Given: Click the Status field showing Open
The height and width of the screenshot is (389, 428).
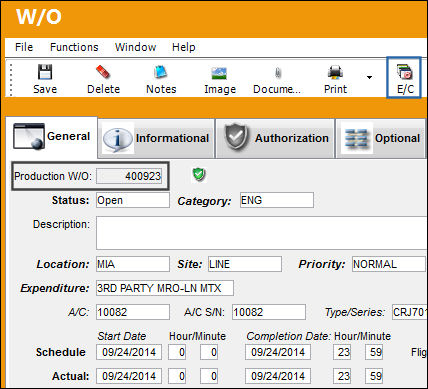Looking at the screenshot, I should [133, 200].
